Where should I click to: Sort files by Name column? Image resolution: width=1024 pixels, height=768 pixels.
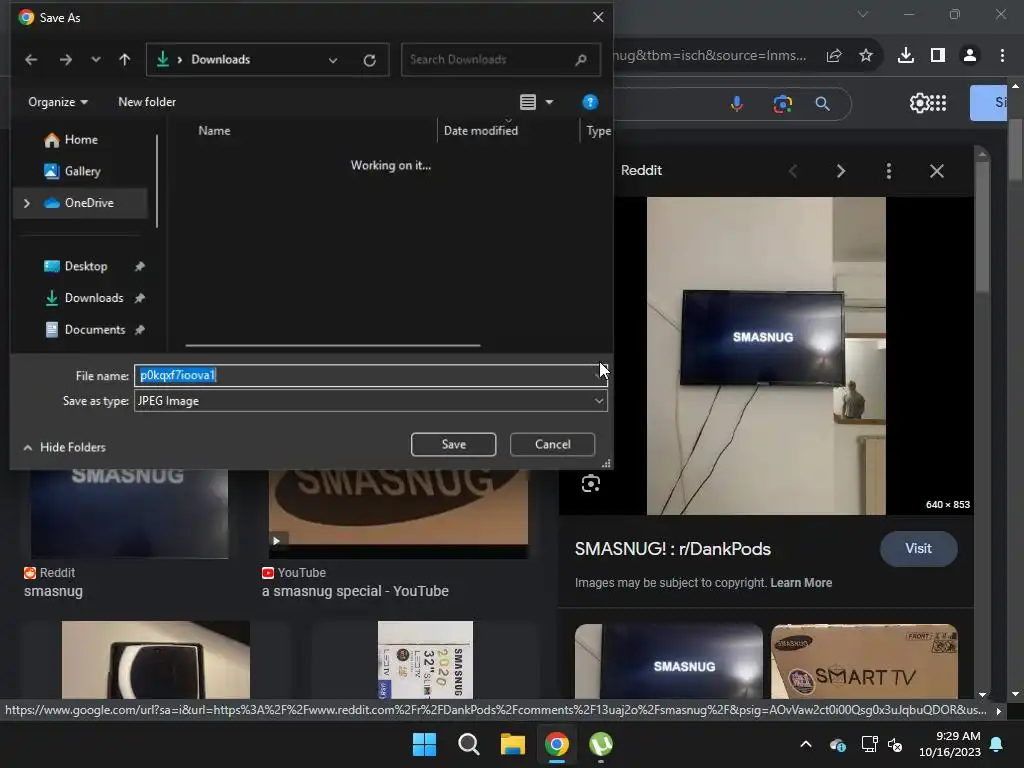tap(214, 131)
